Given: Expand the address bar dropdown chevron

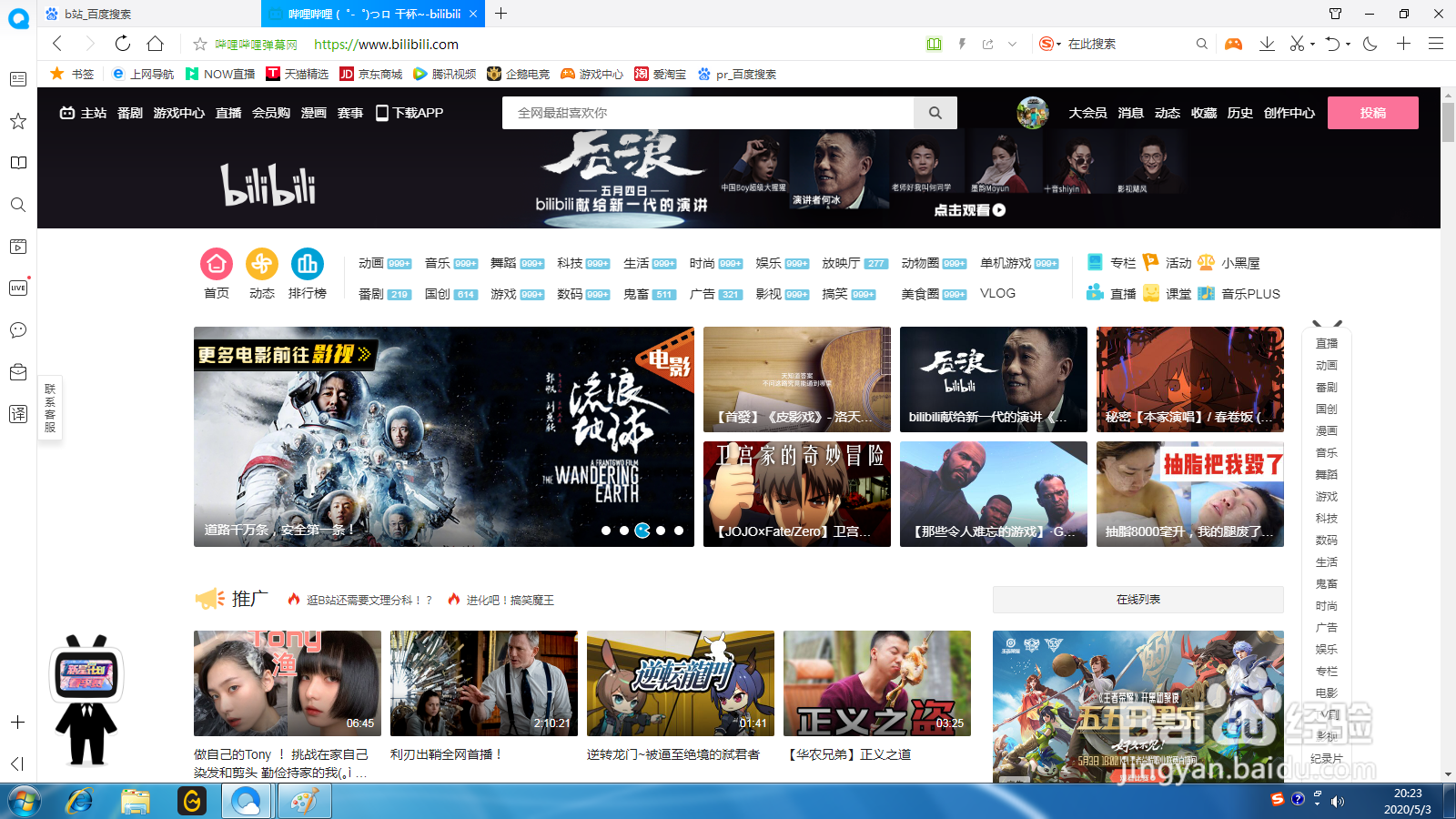Looking at the screenshot, I should 1012,44.
